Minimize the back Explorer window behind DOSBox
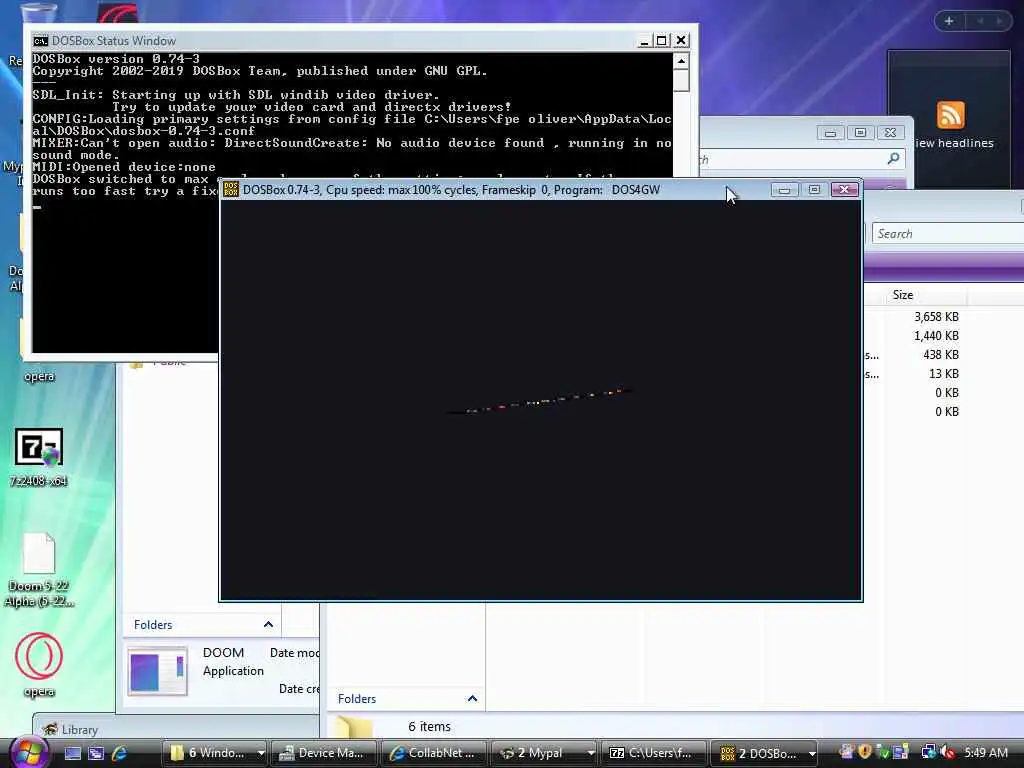 (x=830, y=133)
